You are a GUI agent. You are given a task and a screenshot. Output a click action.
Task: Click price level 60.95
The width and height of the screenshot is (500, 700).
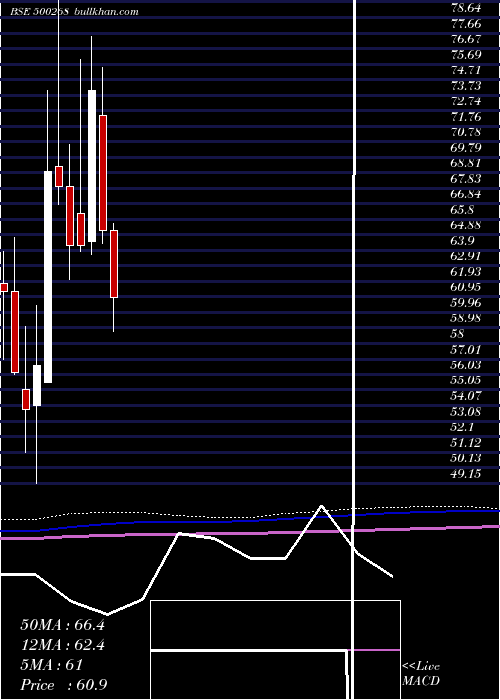[466, 287]
